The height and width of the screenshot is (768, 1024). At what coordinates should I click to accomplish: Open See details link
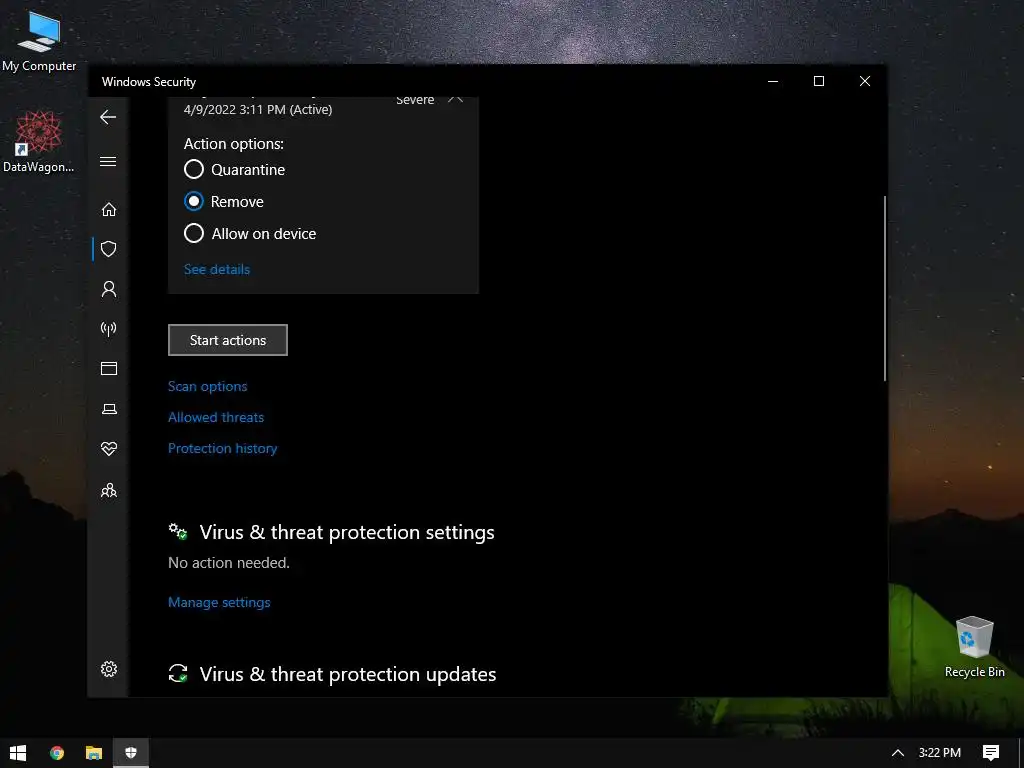coord(217,269)
